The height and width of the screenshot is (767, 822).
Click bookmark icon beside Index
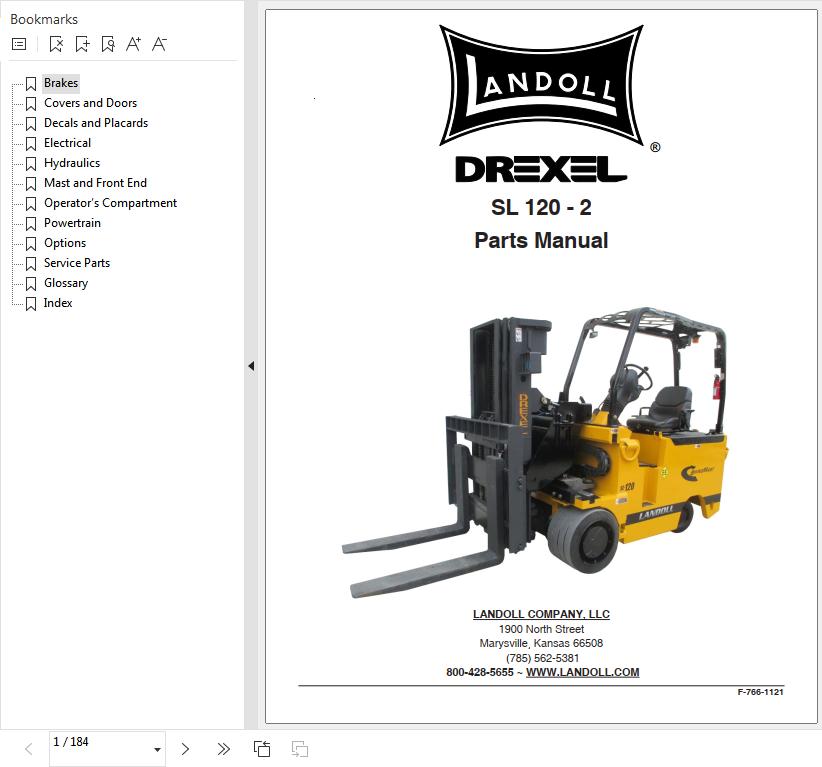31,304
